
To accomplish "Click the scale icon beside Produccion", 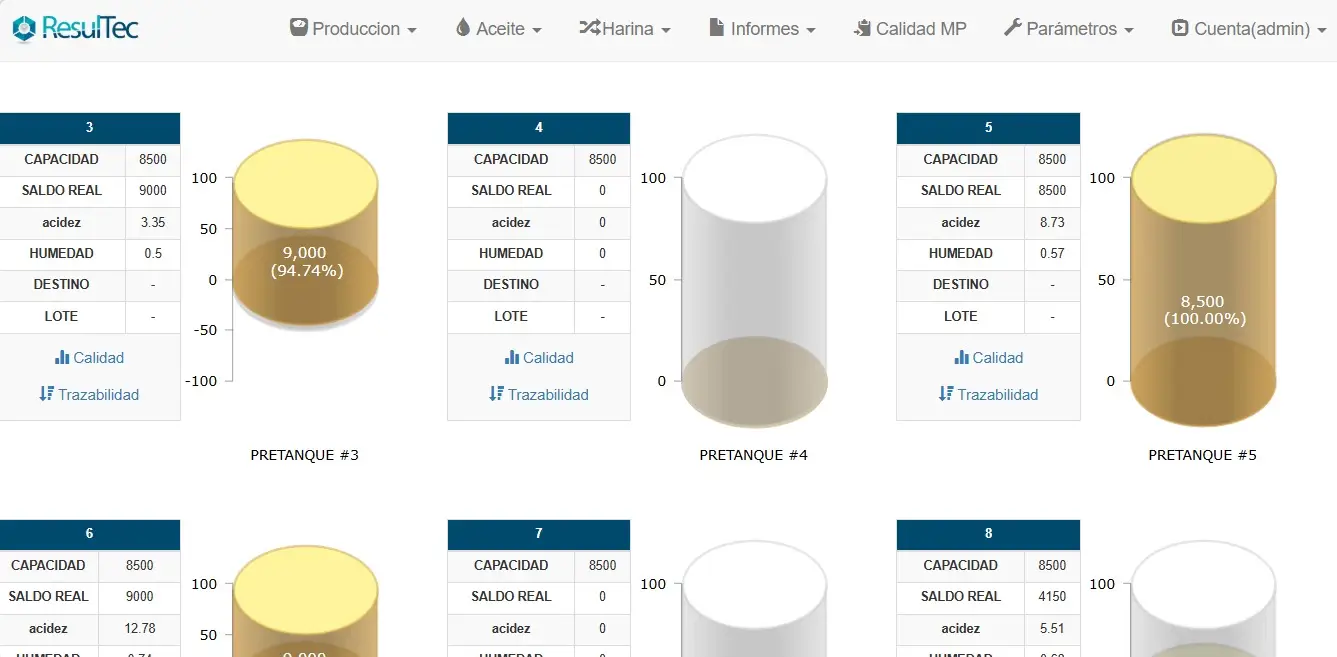I will [x=298, y=28].
